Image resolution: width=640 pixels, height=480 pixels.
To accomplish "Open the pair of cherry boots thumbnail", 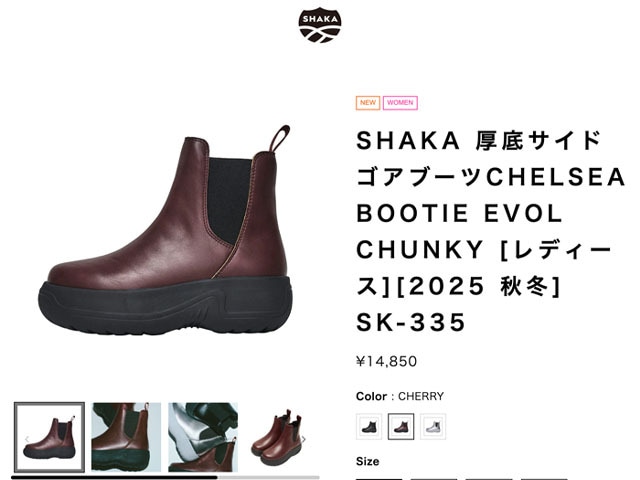I will (278, 437).
